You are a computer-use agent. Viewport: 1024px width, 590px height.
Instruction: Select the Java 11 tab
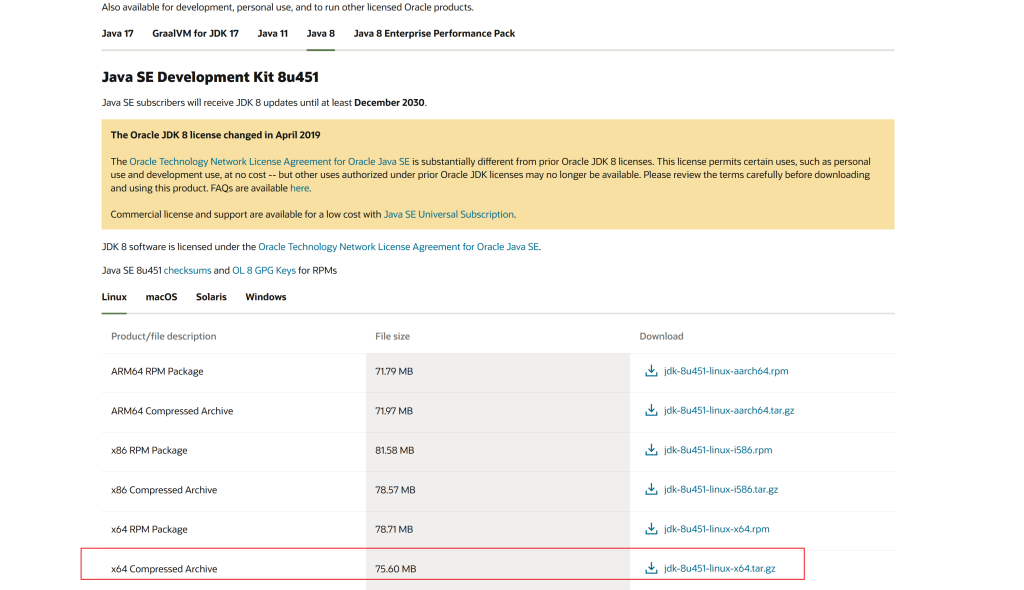click(272, 33)
